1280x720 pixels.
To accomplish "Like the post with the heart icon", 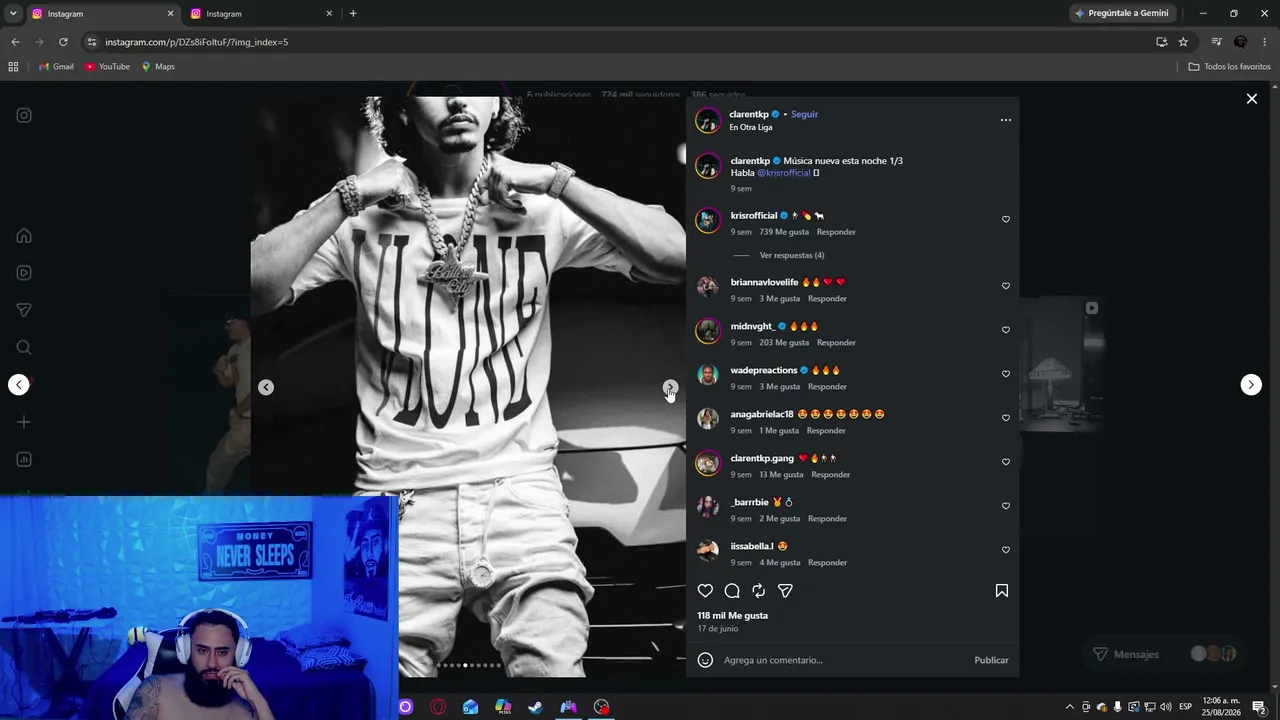I will [705, 591].
